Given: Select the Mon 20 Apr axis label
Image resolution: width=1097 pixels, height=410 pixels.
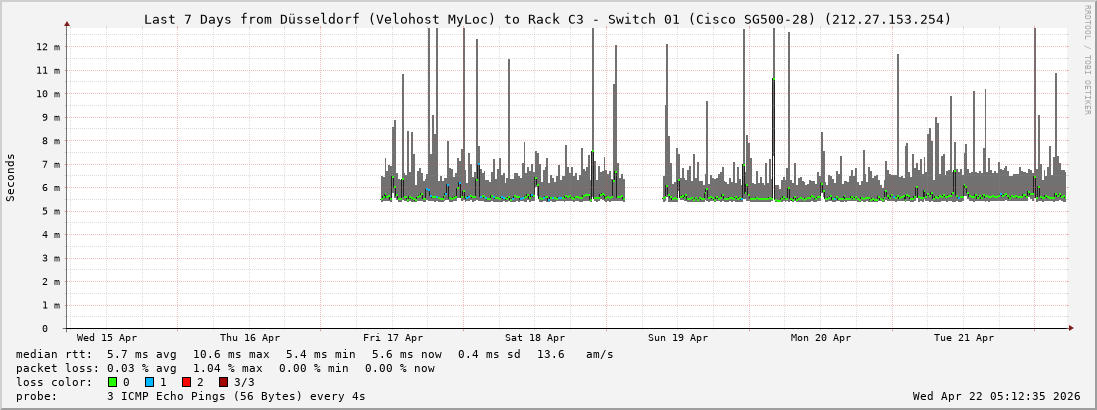Looking at the screenshot, I should 821,338.
